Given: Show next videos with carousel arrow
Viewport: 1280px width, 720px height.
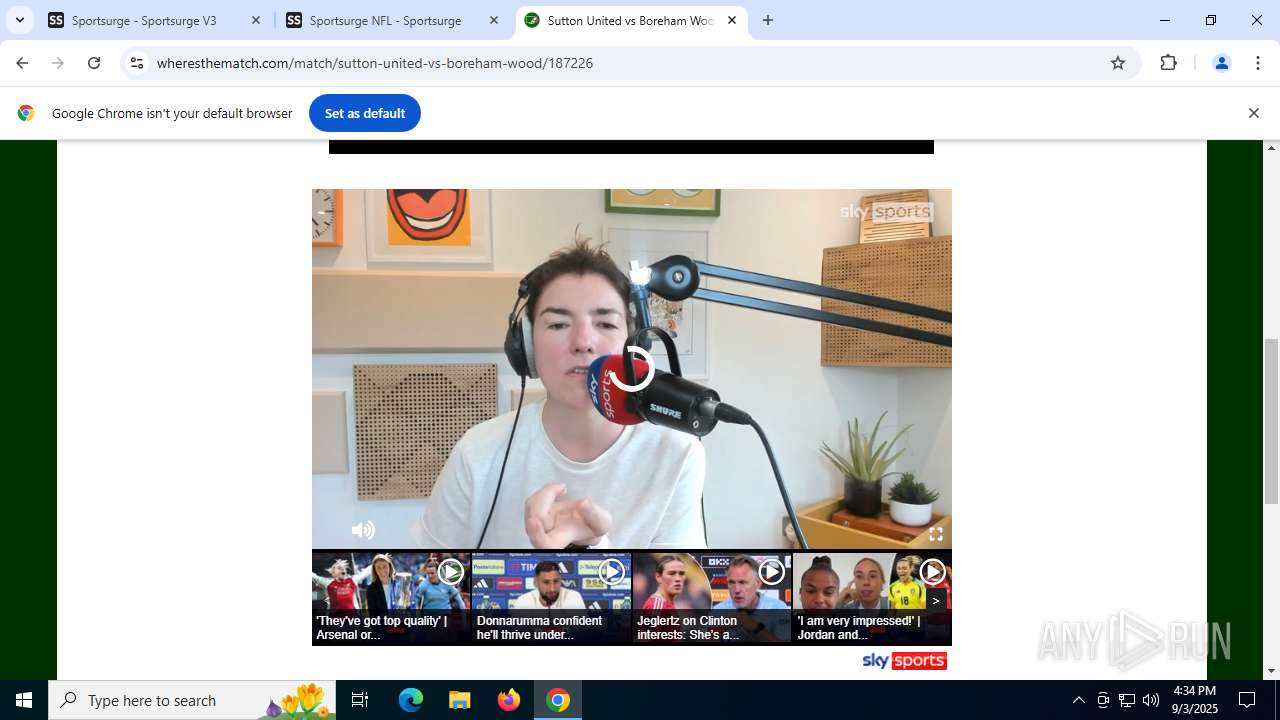Looking at the screenshot, I should (936, 601).
